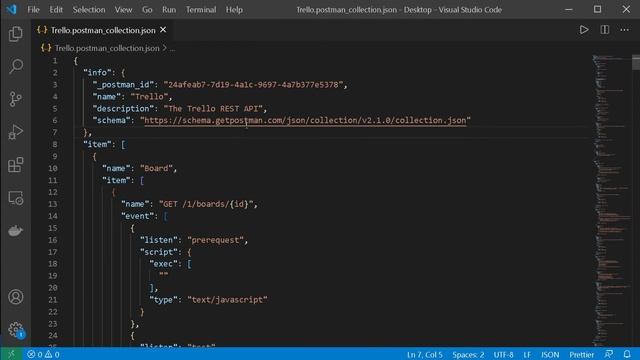Click the breadcrumb ellipsis after the file name
Screen dimensions: 640x360
[x=172, y=49]
